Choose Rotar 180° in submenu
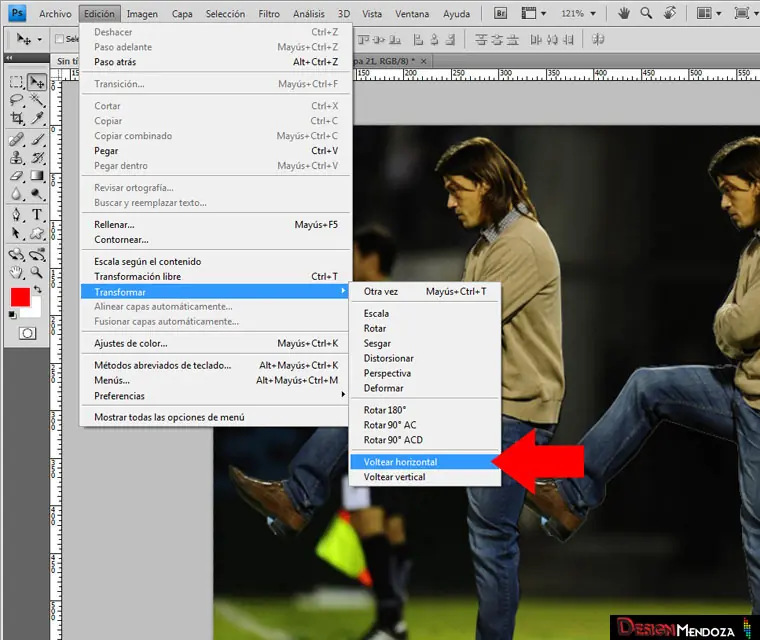Viewport: 760px width, 640px height. click(x=425, y=410)
